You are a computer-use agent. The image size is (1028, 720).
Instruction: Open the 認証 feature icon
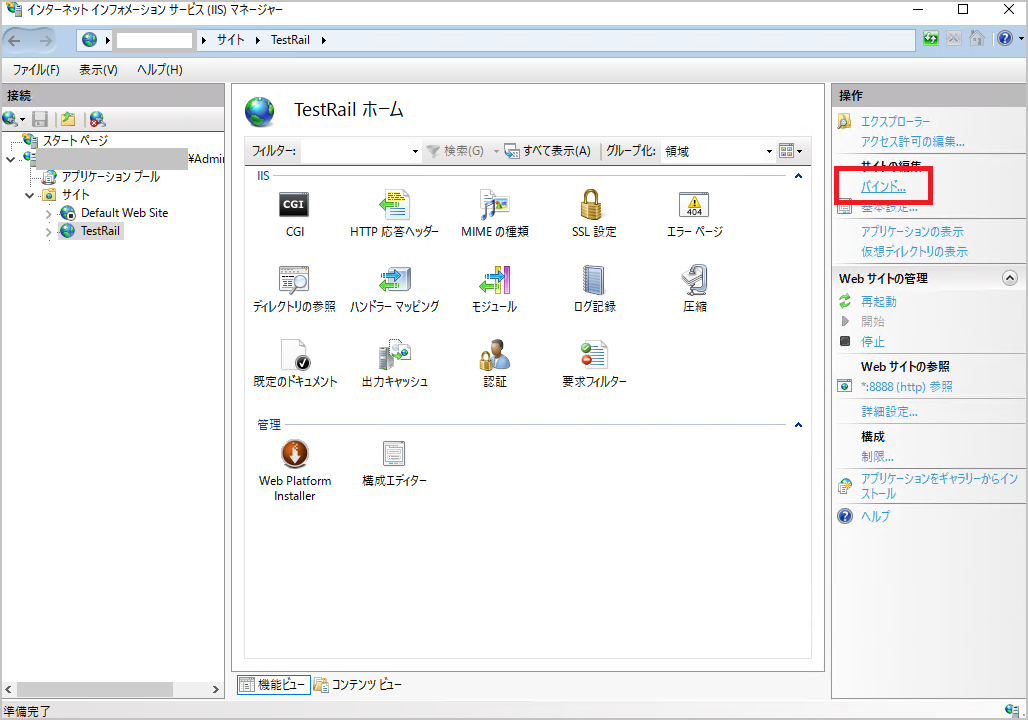click(494, 356)
